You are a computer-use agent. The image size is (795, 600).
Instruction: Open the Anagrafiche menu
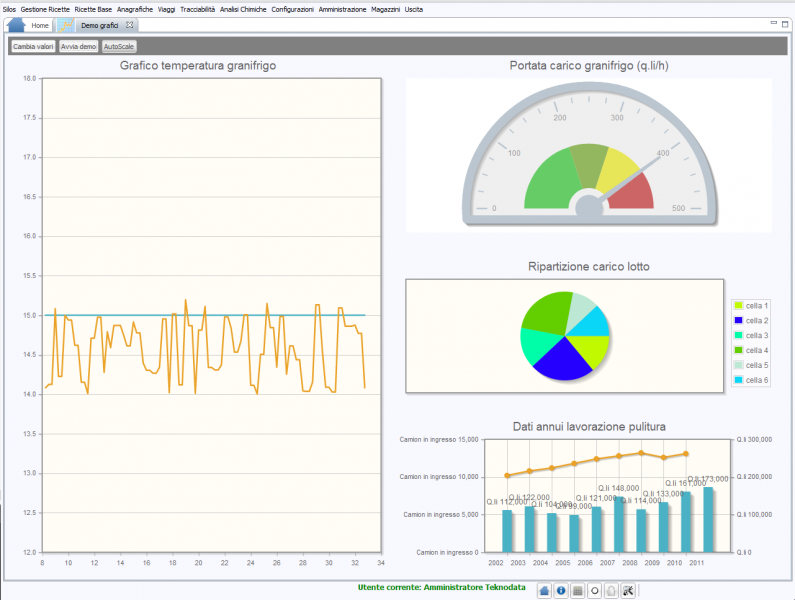click(135, 9)
